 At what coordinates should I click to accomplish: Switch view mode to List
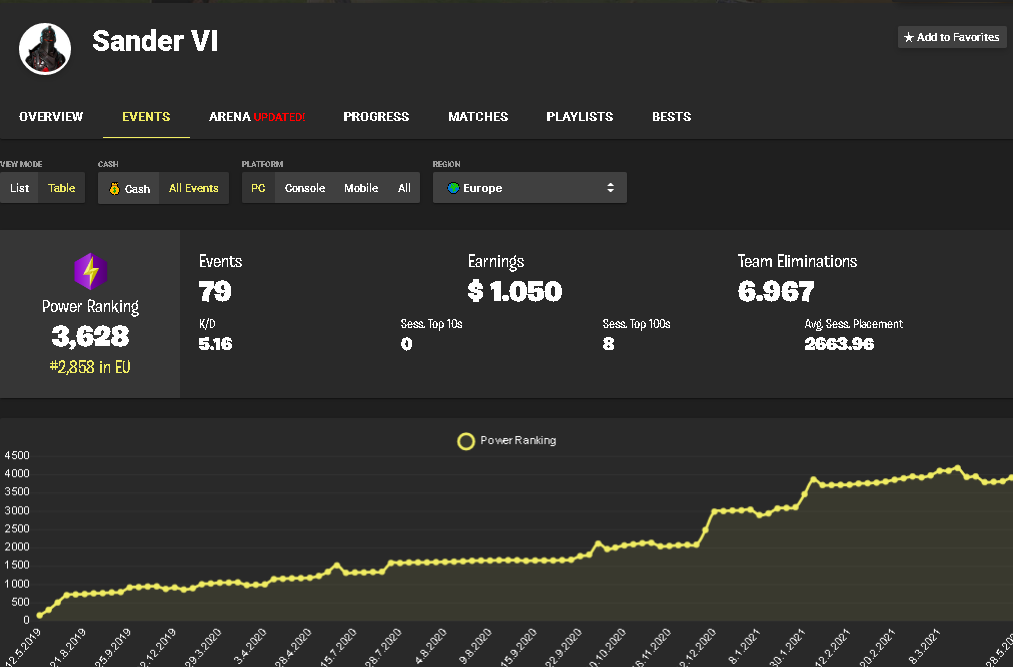(x=19, y=188)
